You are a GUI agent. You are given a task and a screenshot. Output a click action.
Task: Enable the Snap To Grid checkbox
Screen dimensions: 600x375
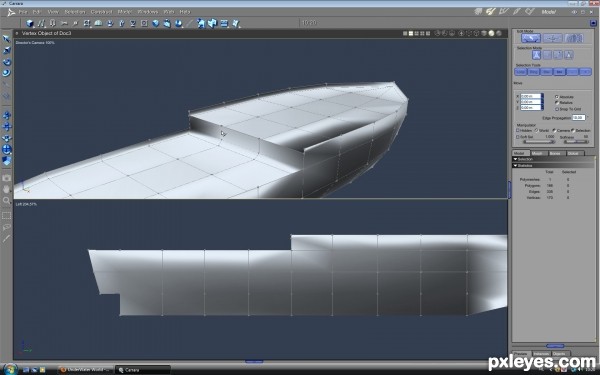557,109
